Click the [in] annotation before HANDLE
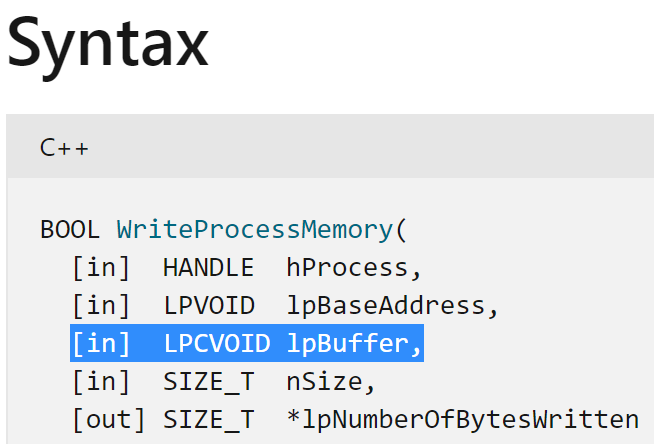The height and width of the screenshot is (444, 654). [x=101, y=268]
